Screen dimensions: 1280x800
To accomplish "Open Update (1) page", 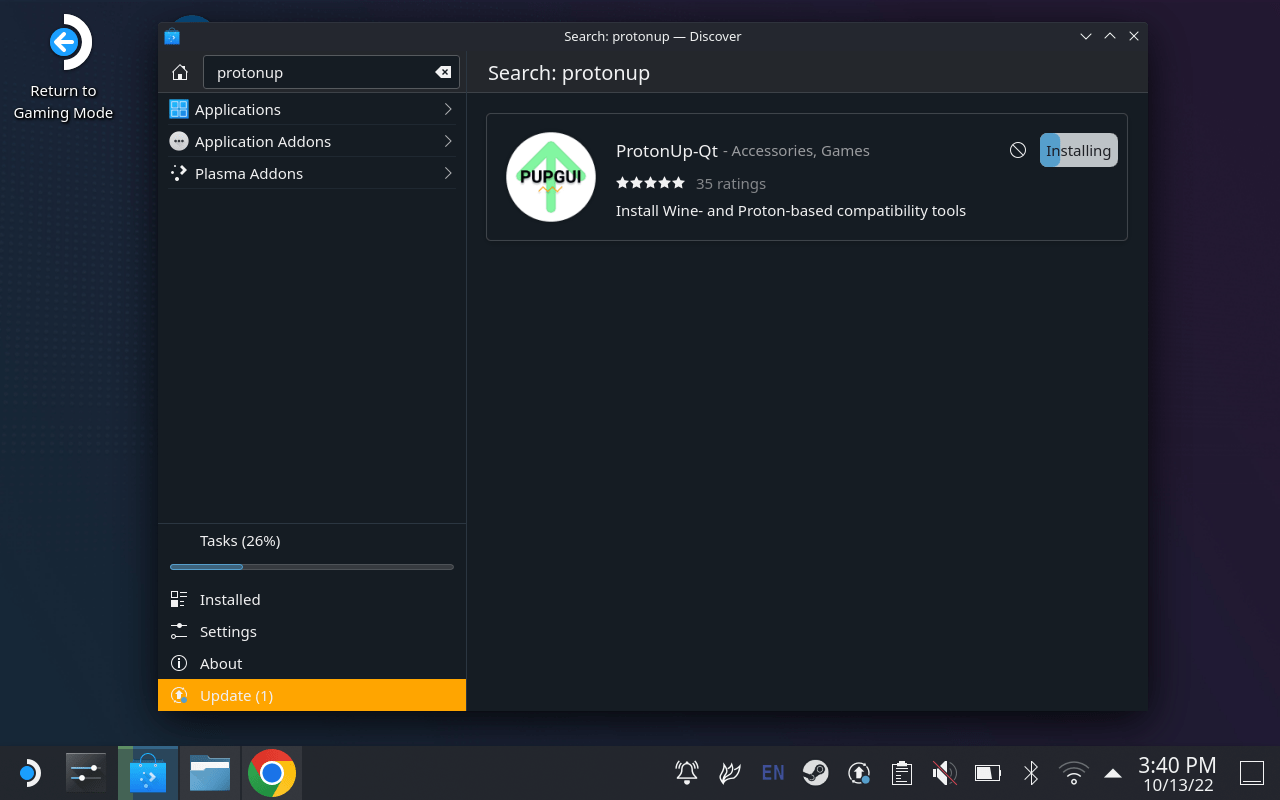I will pos(312,695).
